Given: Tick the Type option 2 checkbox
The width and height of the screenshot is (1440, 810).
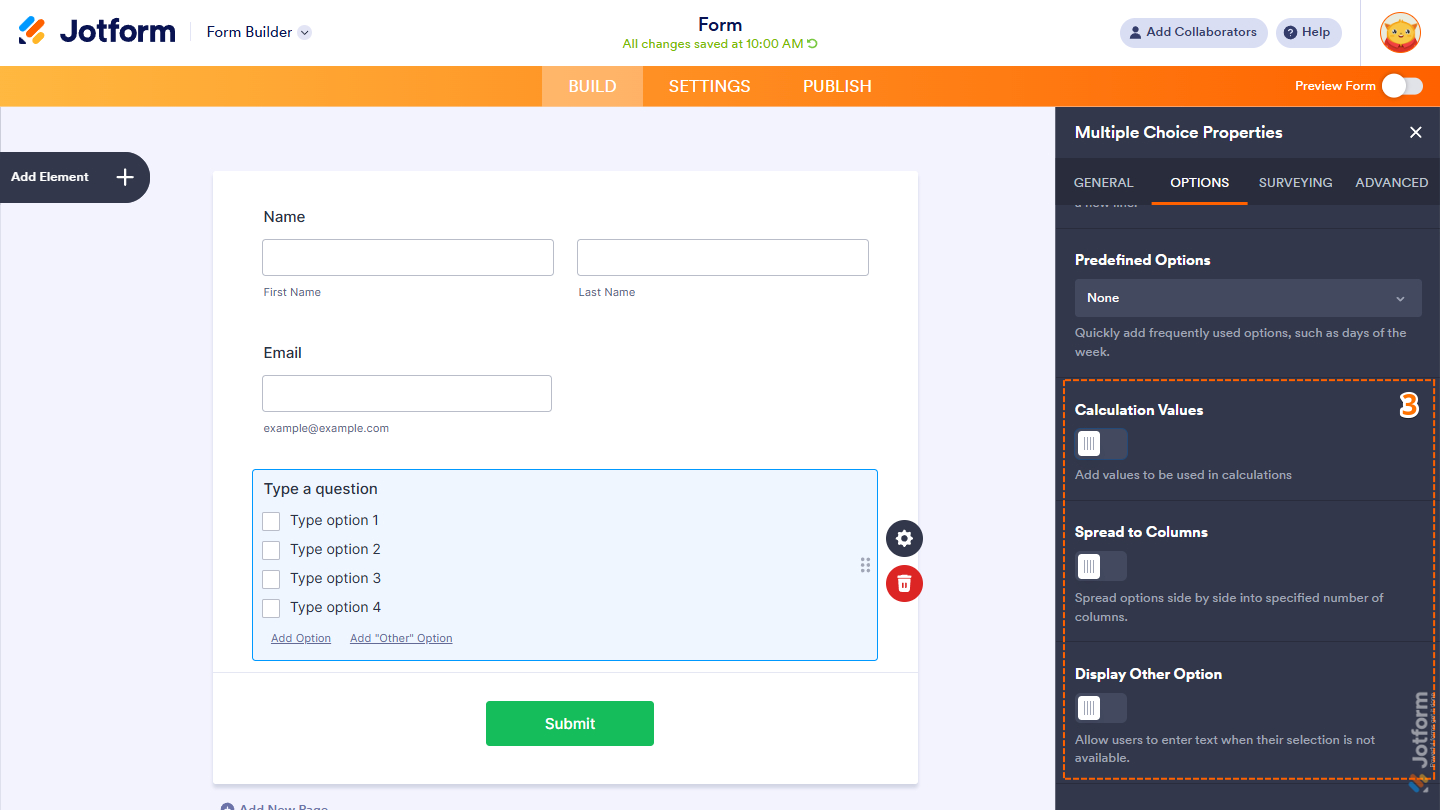Looking at the screenshot, I should (x=271, y=550).
